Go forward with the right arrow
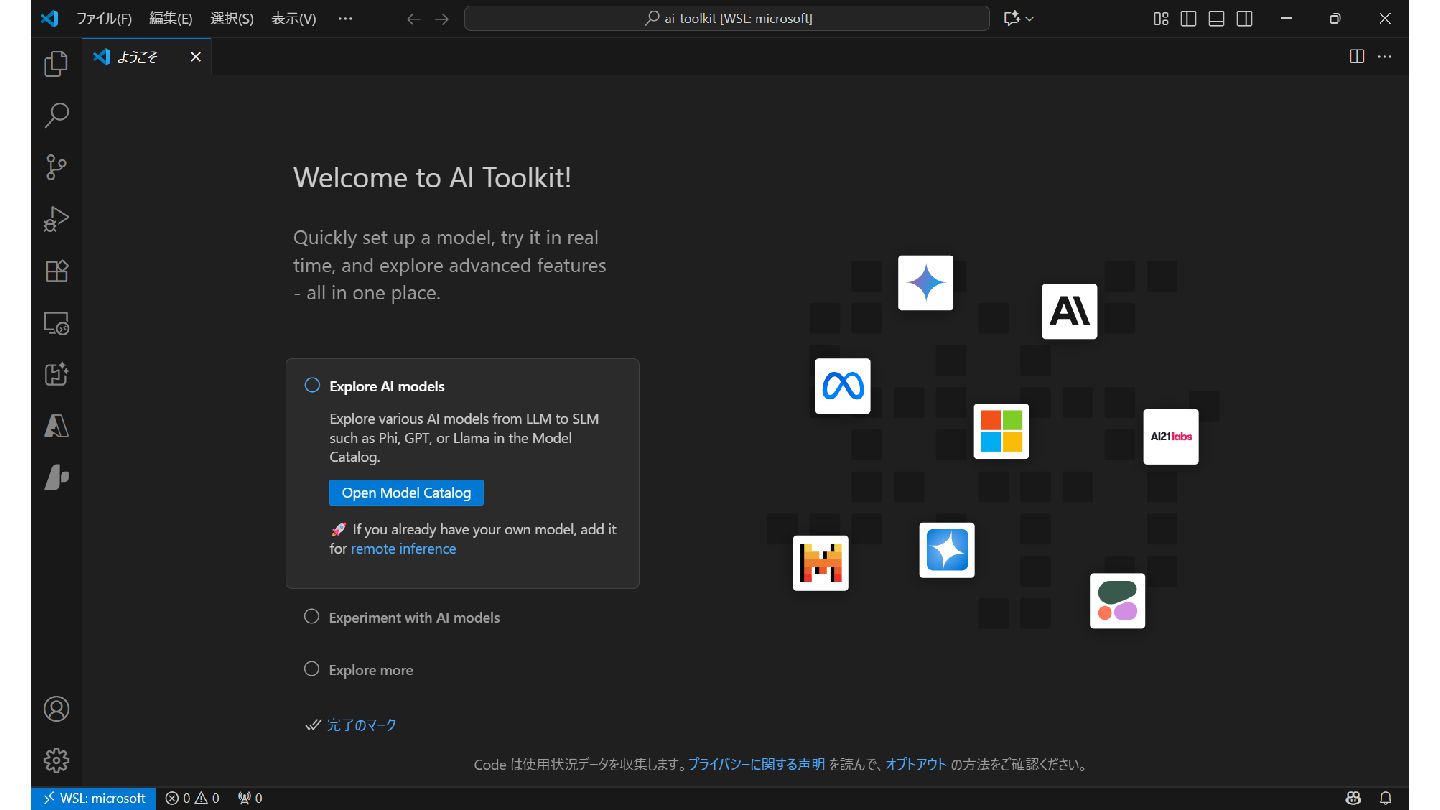 [x=442, y=18]
